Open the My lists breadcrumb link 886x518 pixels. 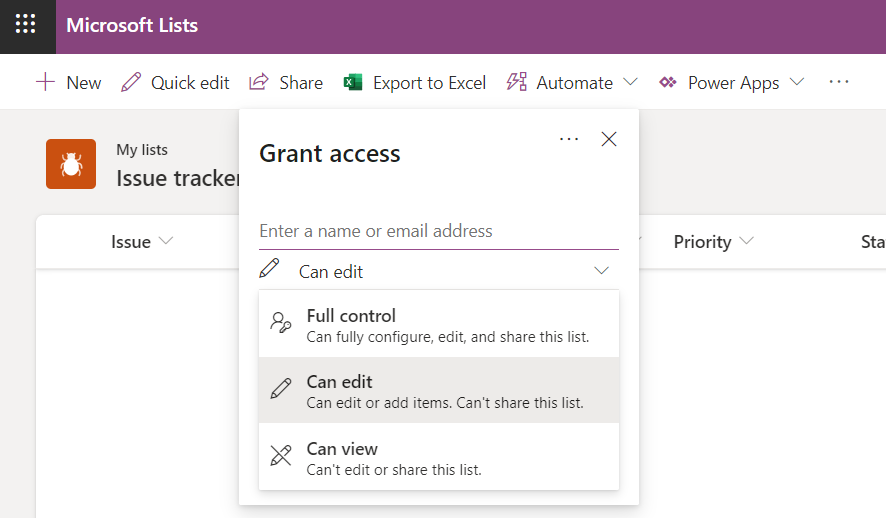142,150
